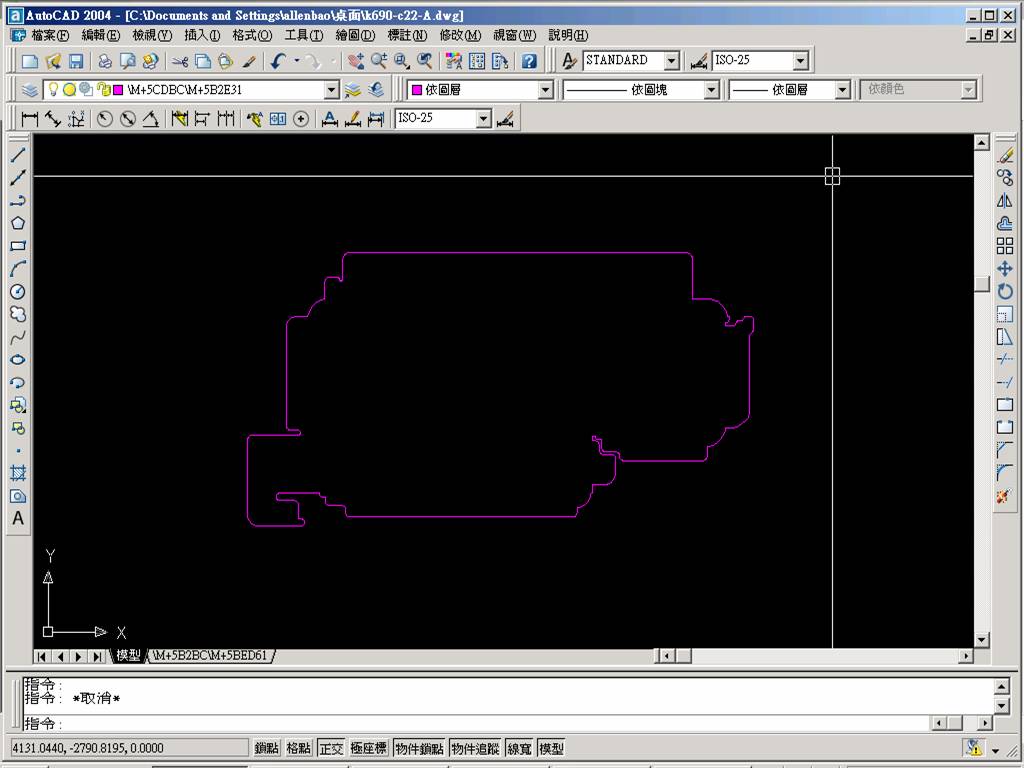This screenshot has width=1024, height=768.
Task: Toggle the 線寬 lineweight button
Action: [x=519, y=748]
